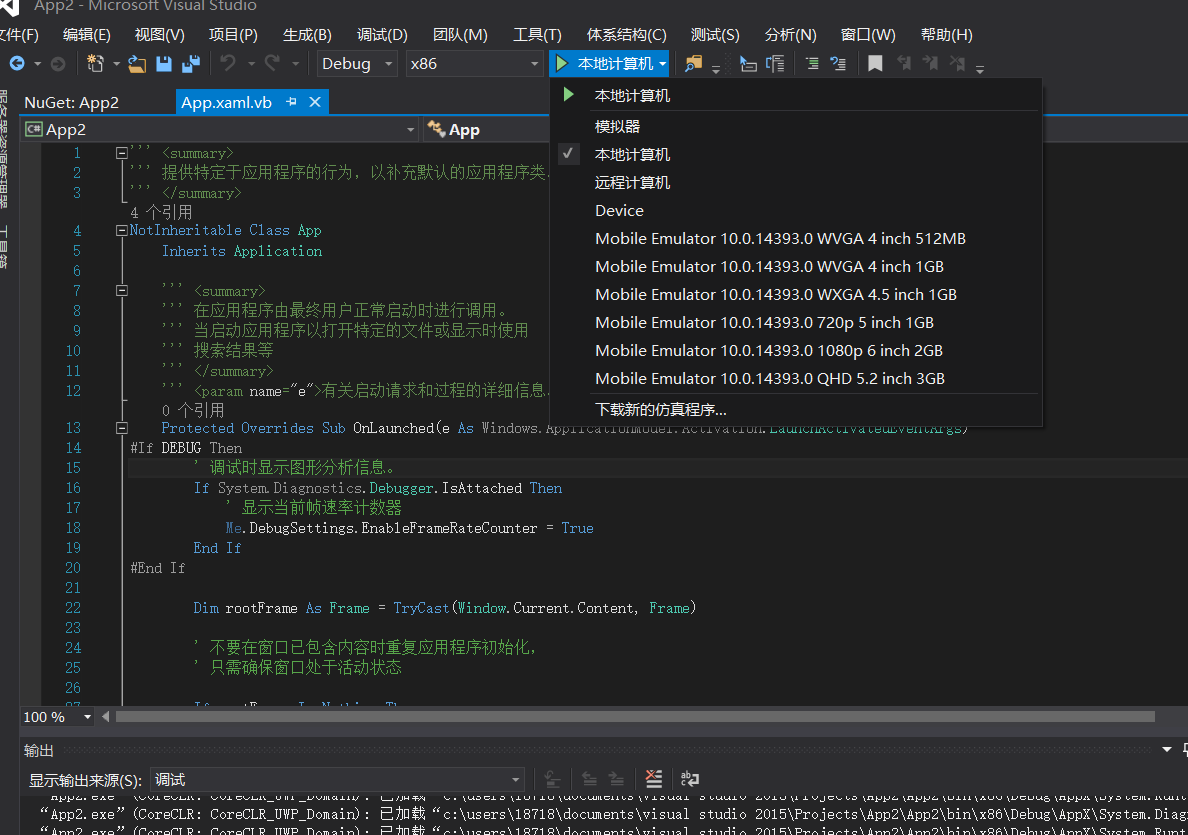Open the New Project dropdown arrow
Image resolution: width=1188 pixels, height=835 pixels.
point(116,64)
